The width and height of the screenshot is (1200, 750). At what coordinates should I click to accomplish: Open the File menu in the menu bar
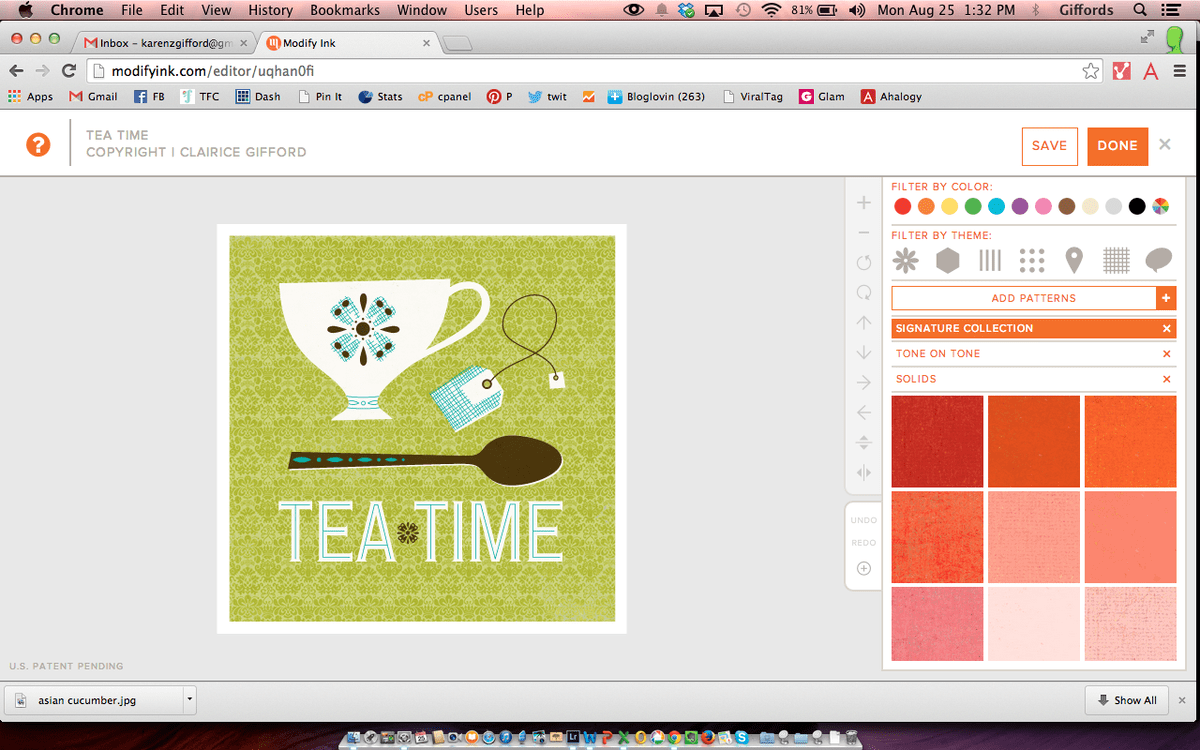coord(132,10)
